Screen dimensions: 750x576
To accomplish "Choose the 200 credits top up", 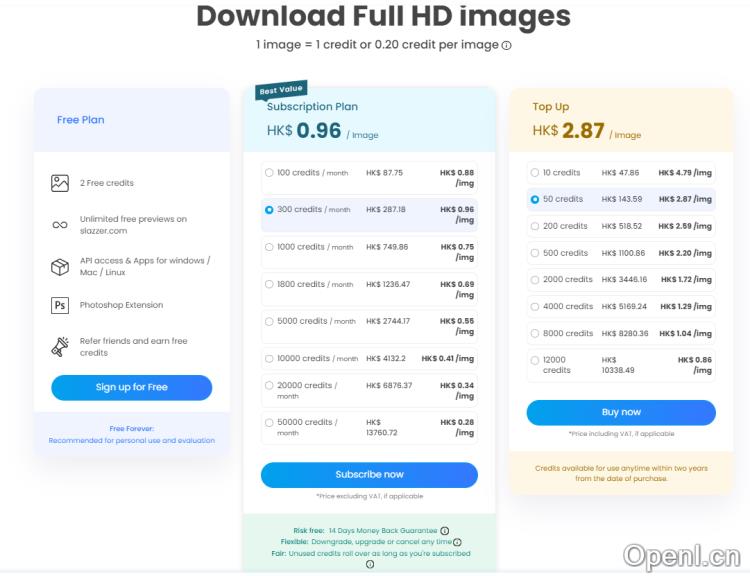I will [535, 227].
